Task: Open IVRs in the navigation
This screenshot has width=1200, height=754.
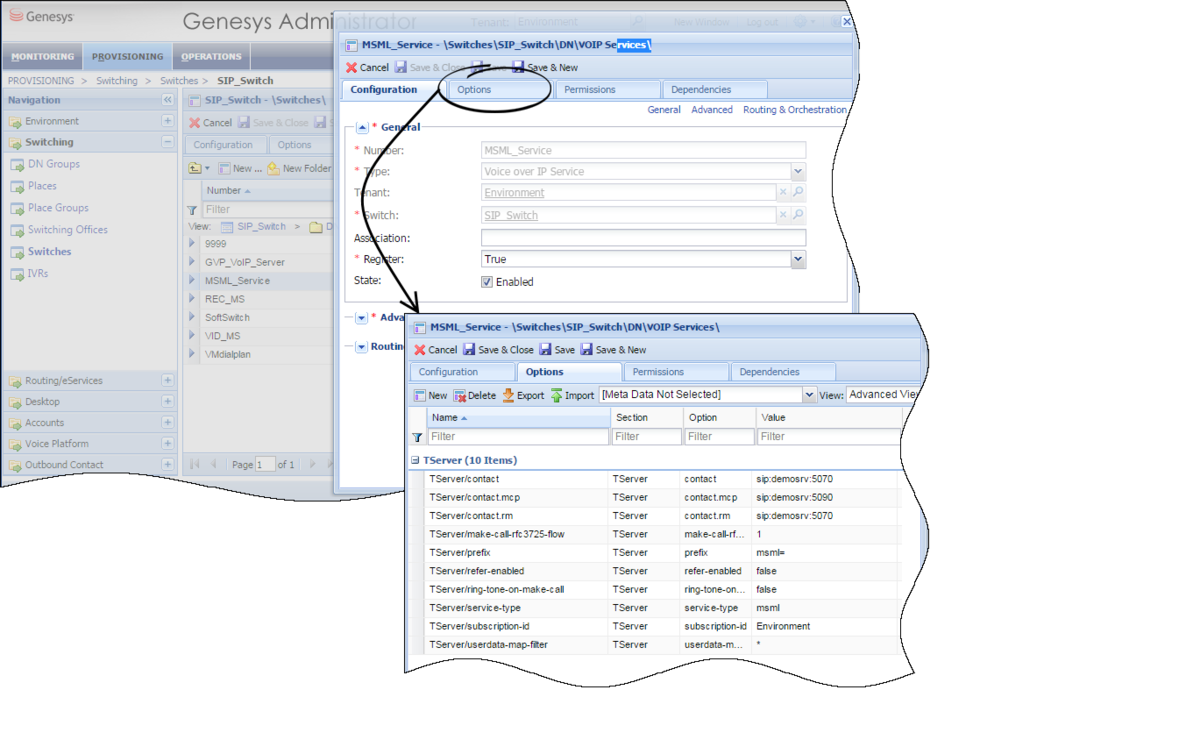Action: click(38, 274)
